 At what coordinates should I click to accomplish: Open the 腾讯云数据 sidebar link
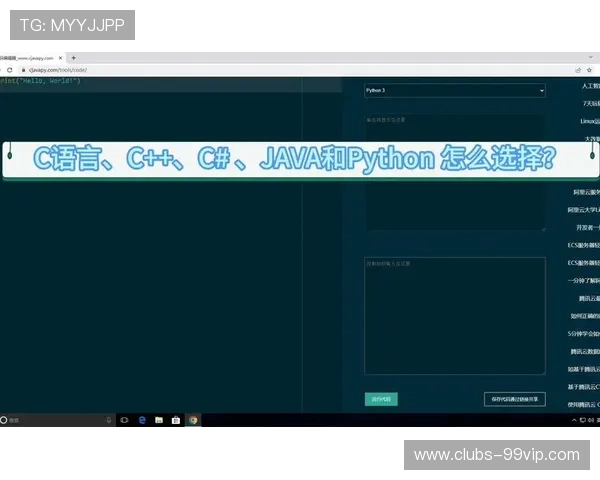pyautogui.click(x=585, y=352)
